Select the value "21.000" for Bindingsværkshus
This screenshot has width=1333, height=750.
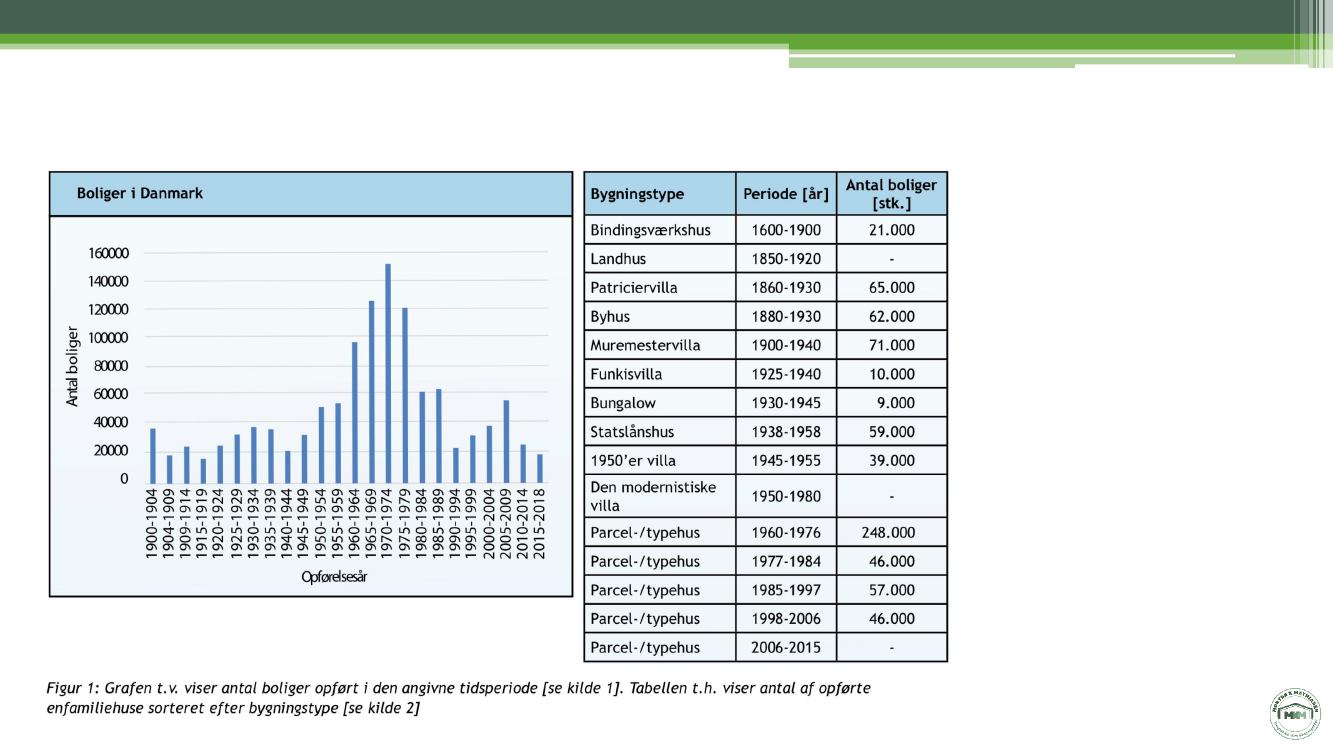click(x=891, y=230)
